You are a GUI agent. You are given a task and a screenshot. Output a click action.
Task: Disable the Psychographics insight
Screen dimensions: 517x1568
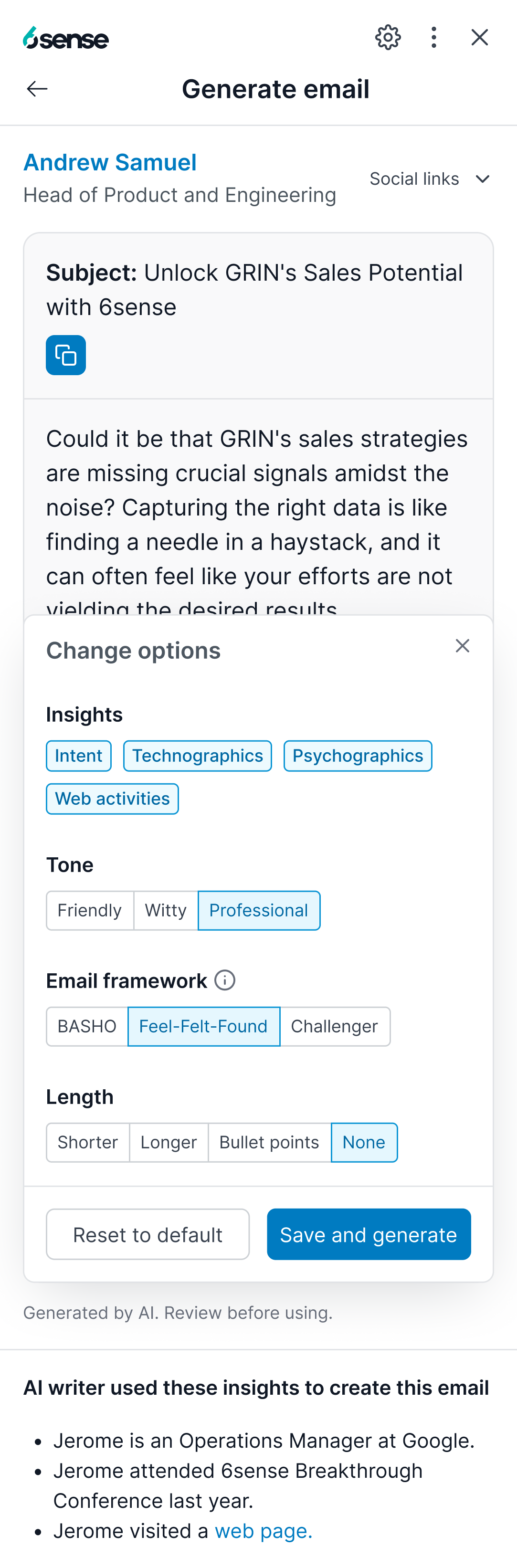coord(358,756)
